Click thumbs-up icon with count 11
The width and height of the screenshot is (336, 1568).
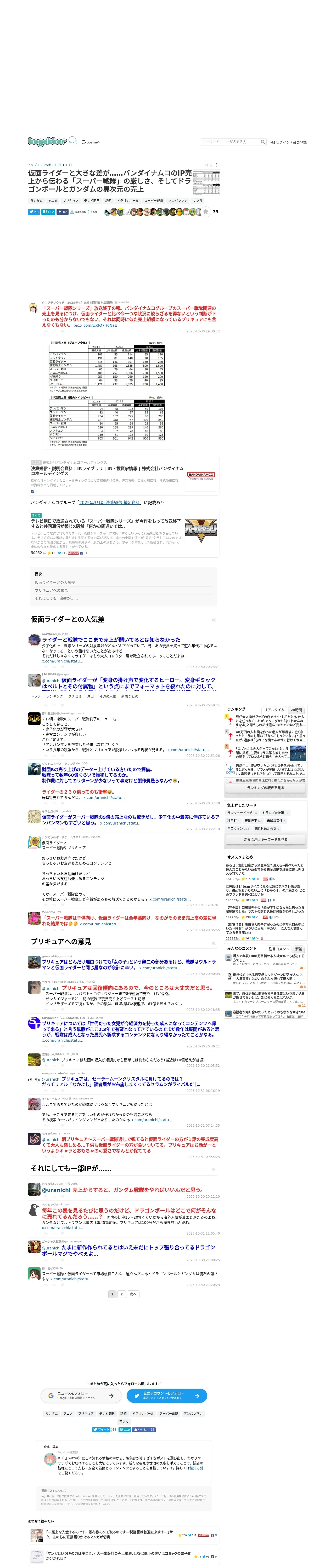coord(299,1006)
